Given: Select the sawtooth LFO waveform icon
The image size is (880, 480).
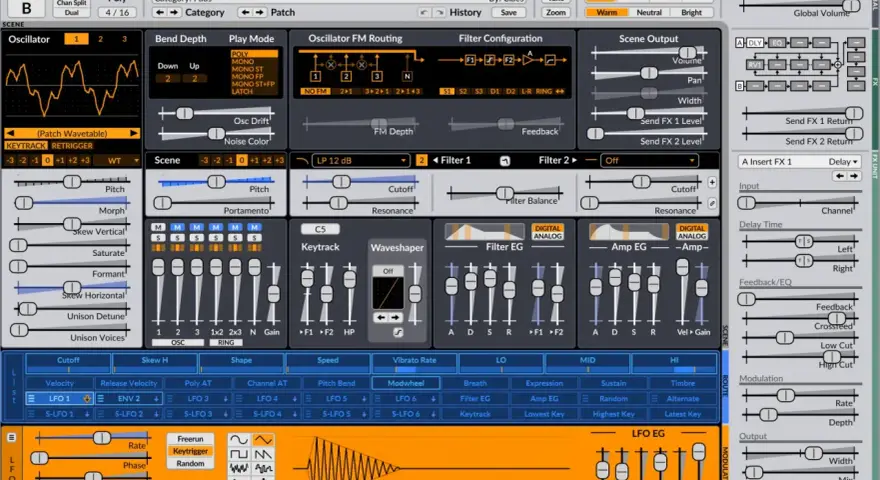Looking at the screenshot, I should click(263, 454).
